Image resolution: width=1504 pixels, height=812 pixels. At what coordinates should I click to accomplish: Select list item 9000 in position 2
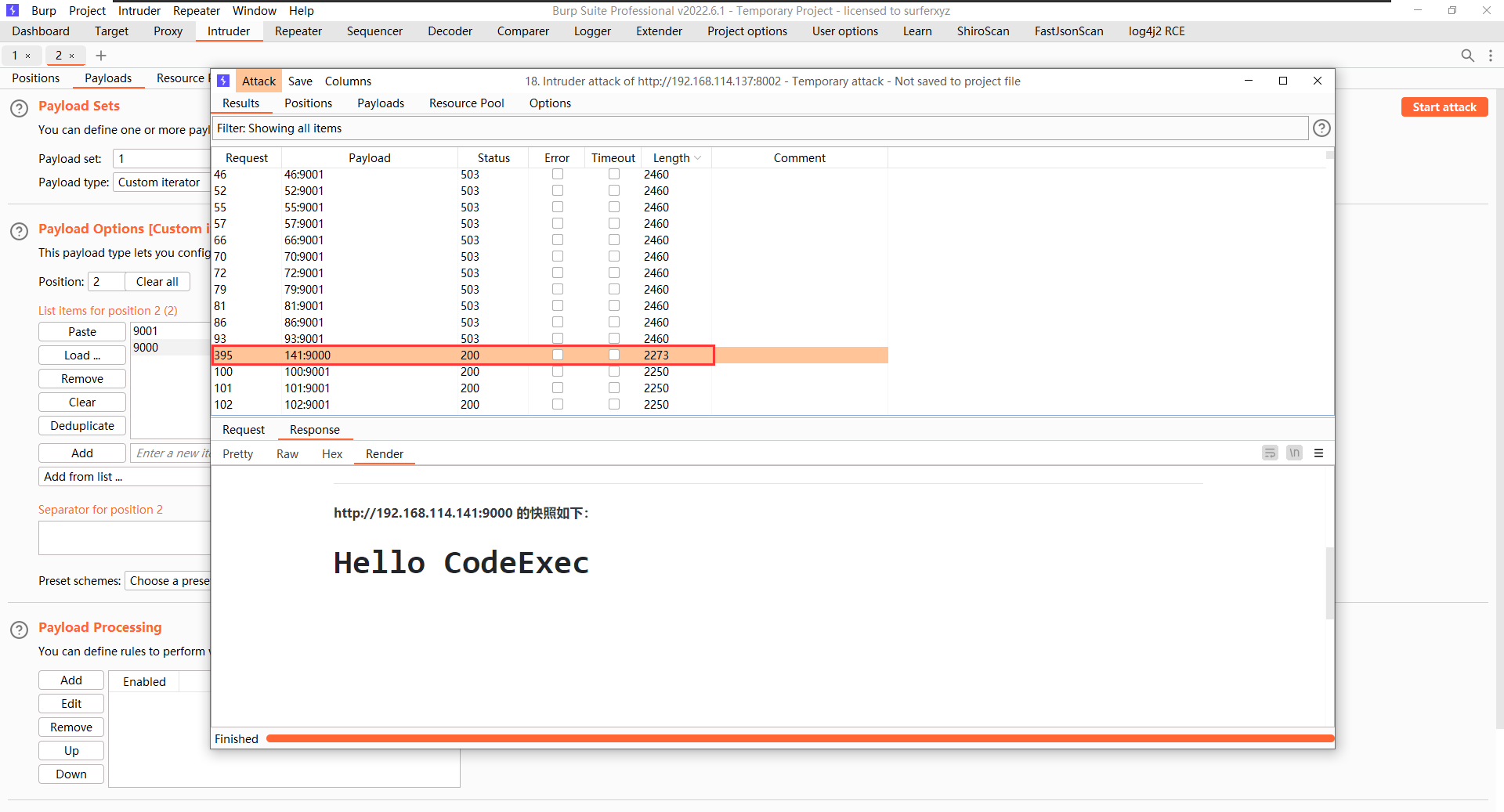170,348
